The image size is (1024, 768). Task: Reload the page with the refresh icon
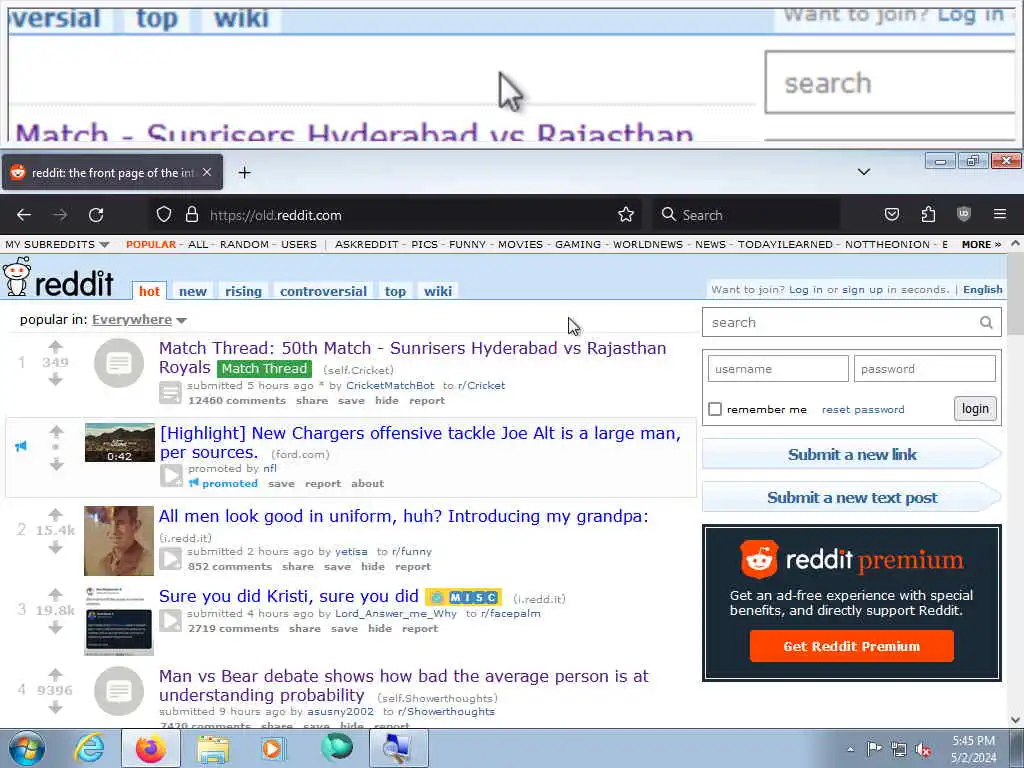point(96,215)
